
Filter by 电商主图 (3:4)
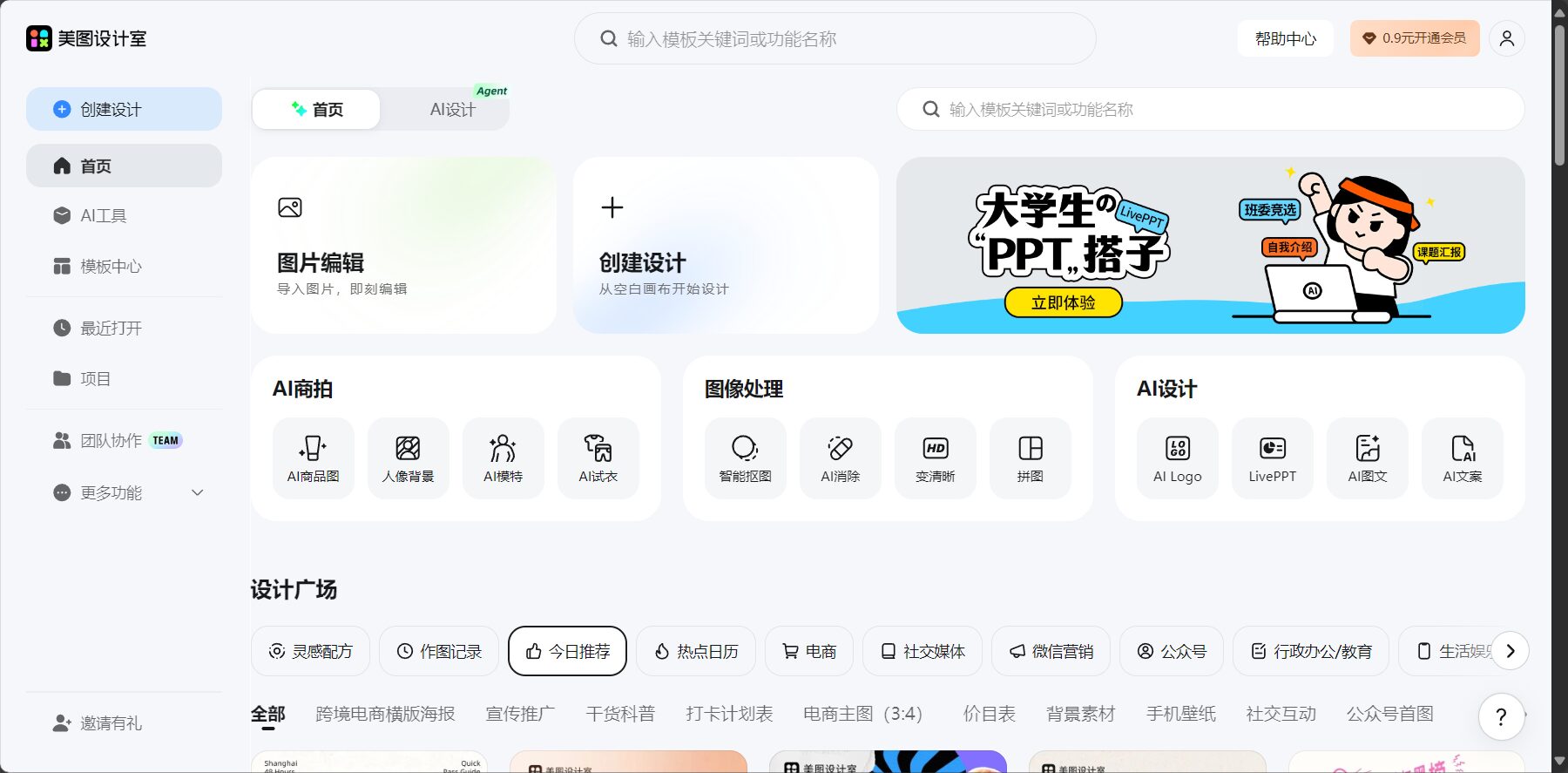(862, 714)
